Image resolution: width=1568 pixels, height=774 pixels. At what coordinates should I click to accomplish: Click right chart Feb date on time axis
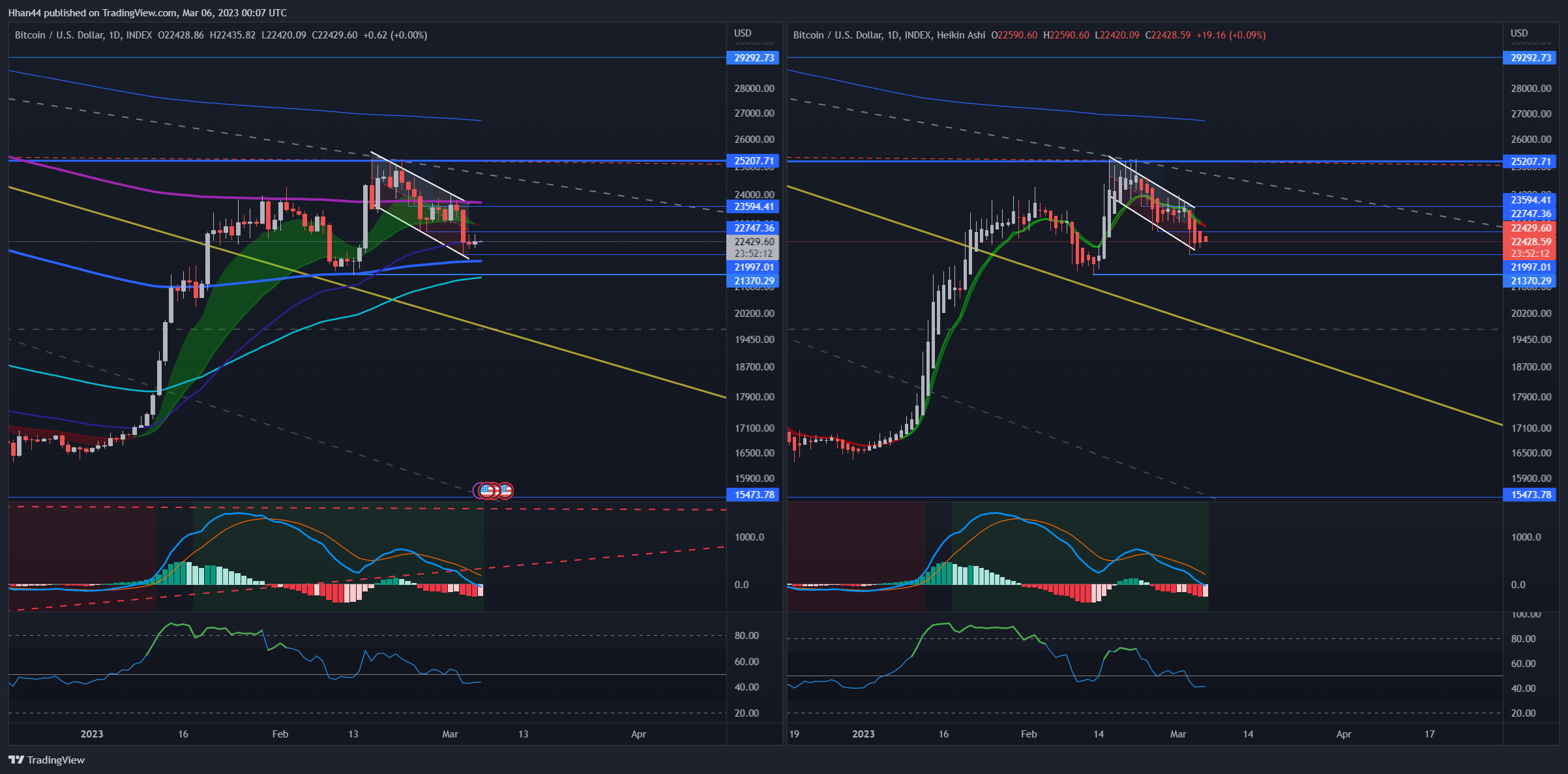point(1029,734)
